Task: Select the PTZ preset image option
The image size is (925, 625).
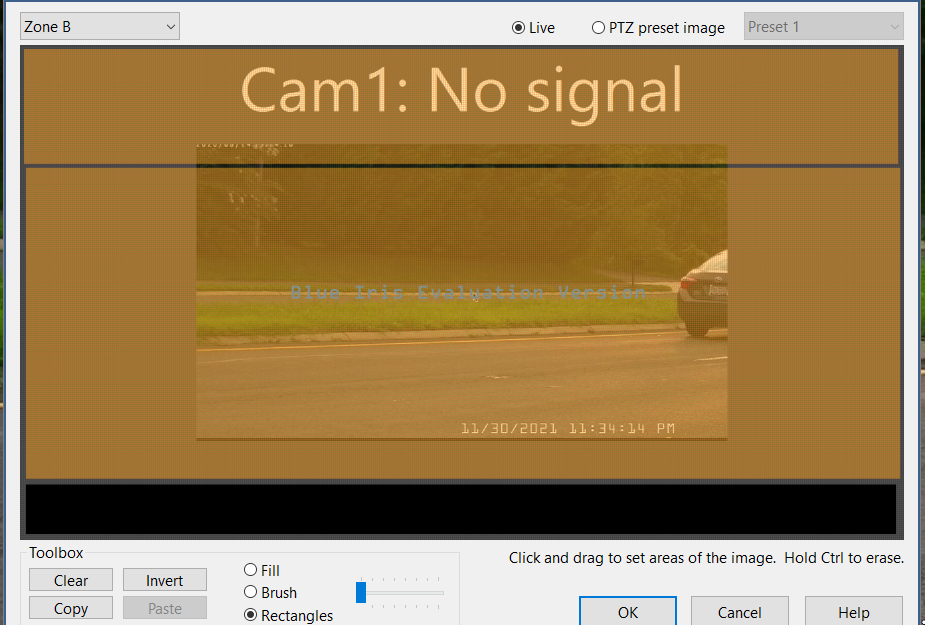Action: 658,28
